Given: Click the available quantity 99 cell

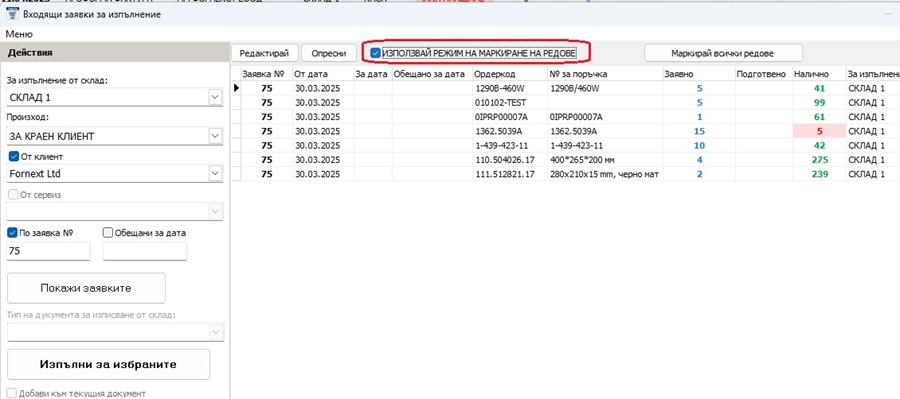Looking at the screenshot, I should point(818,103).
